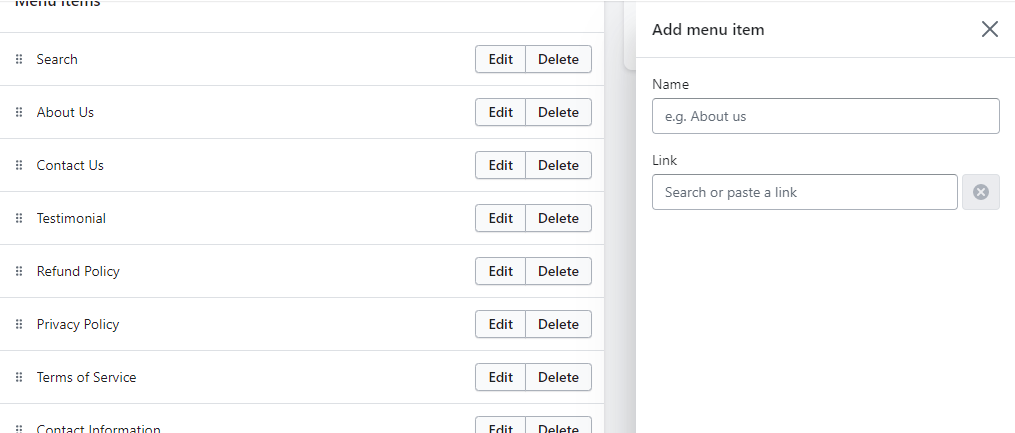
Task: Delete the Search menu item
Action: click(x=558, y=59)
